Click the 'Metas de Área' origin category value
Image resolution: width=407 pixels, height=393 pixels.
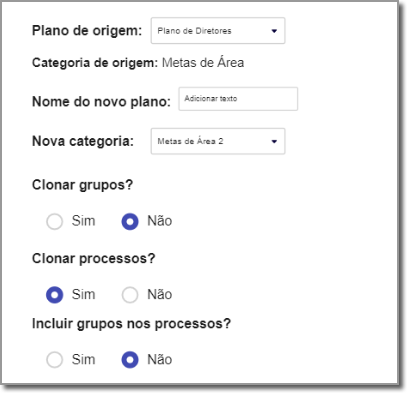[203, 63]
